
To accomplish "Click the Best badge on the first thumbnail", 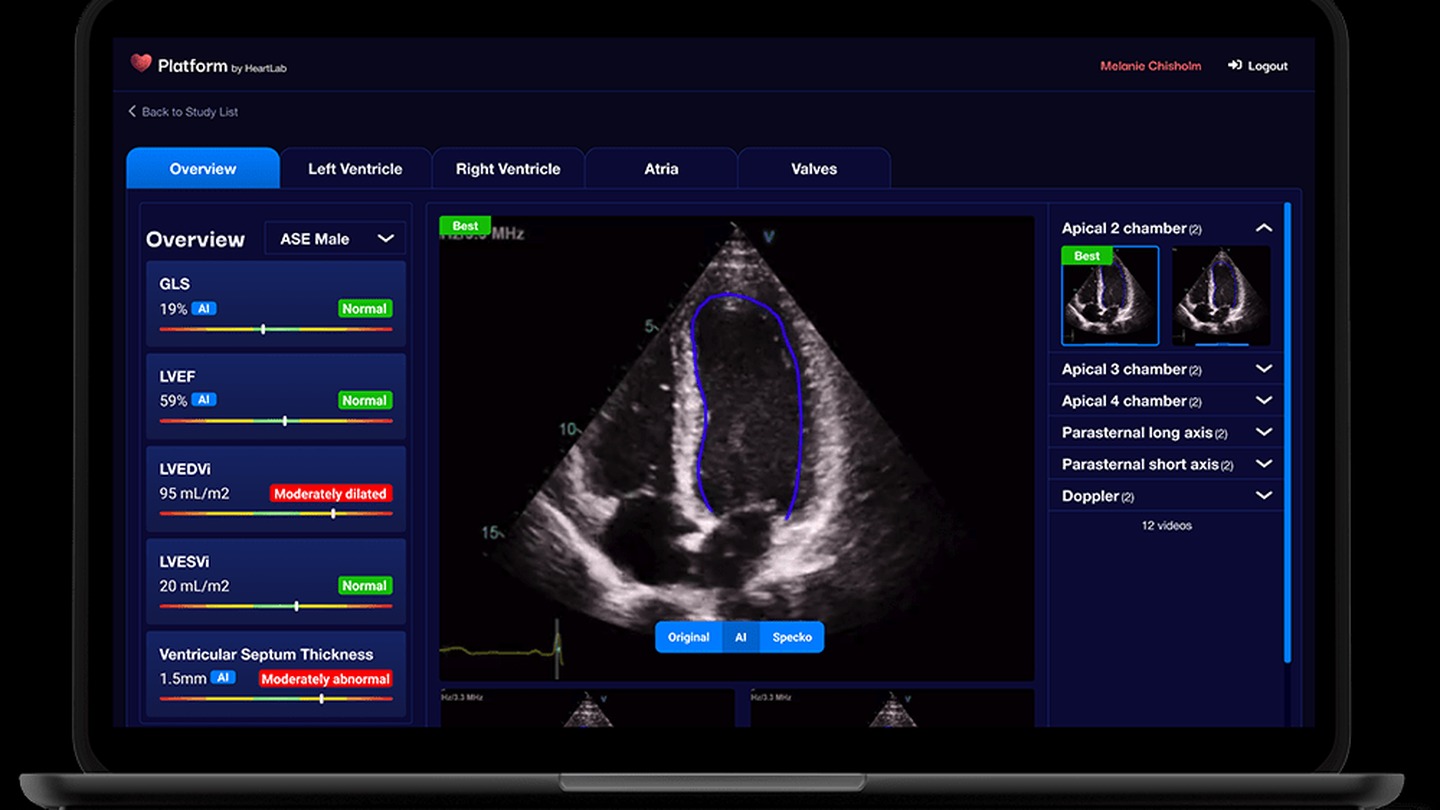I will point(1086,255).
